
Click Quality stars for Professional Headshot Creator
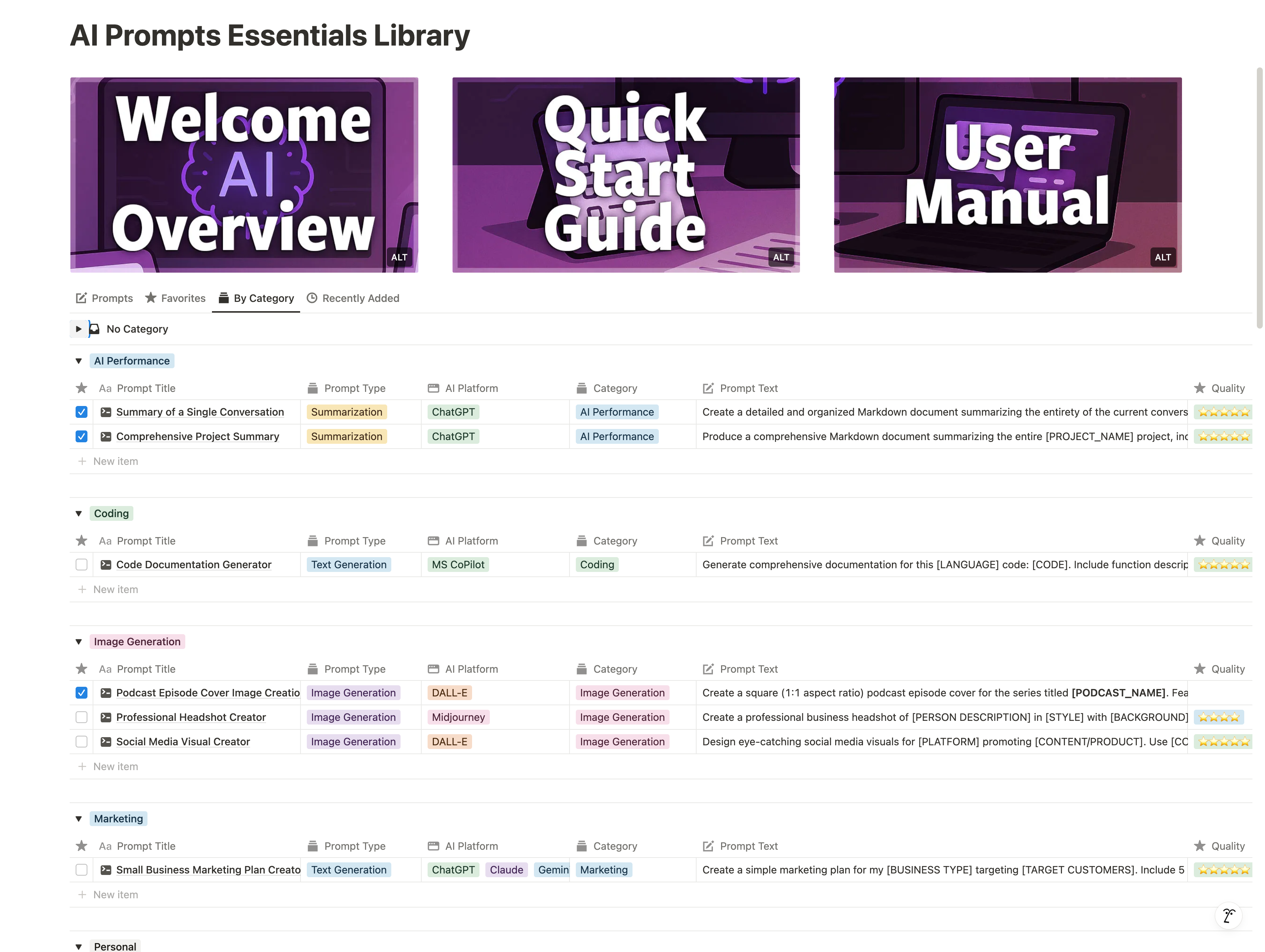[1219, 717]
